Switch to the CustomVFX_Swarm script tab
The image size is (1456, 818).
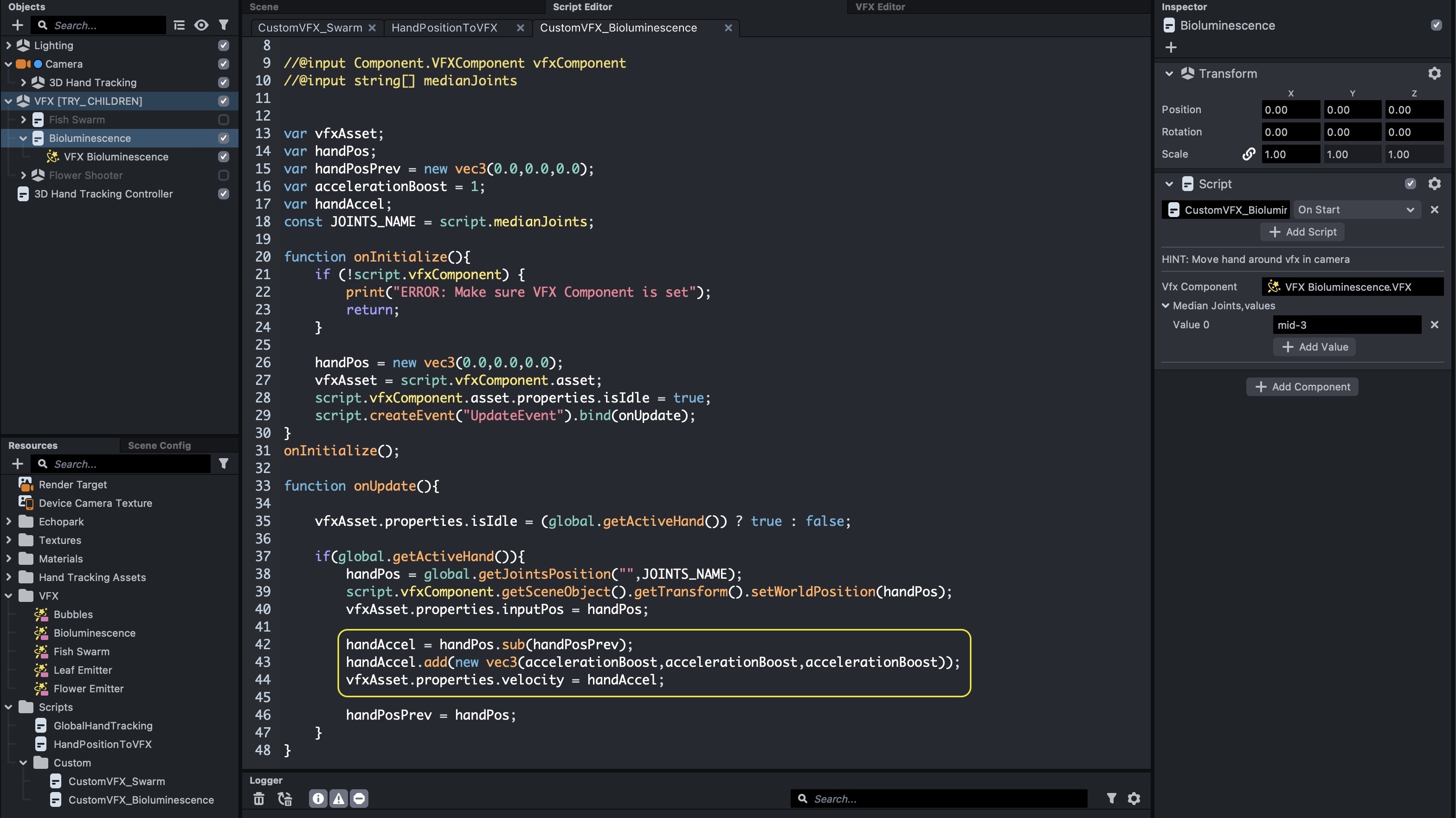[x=310, y=28]
